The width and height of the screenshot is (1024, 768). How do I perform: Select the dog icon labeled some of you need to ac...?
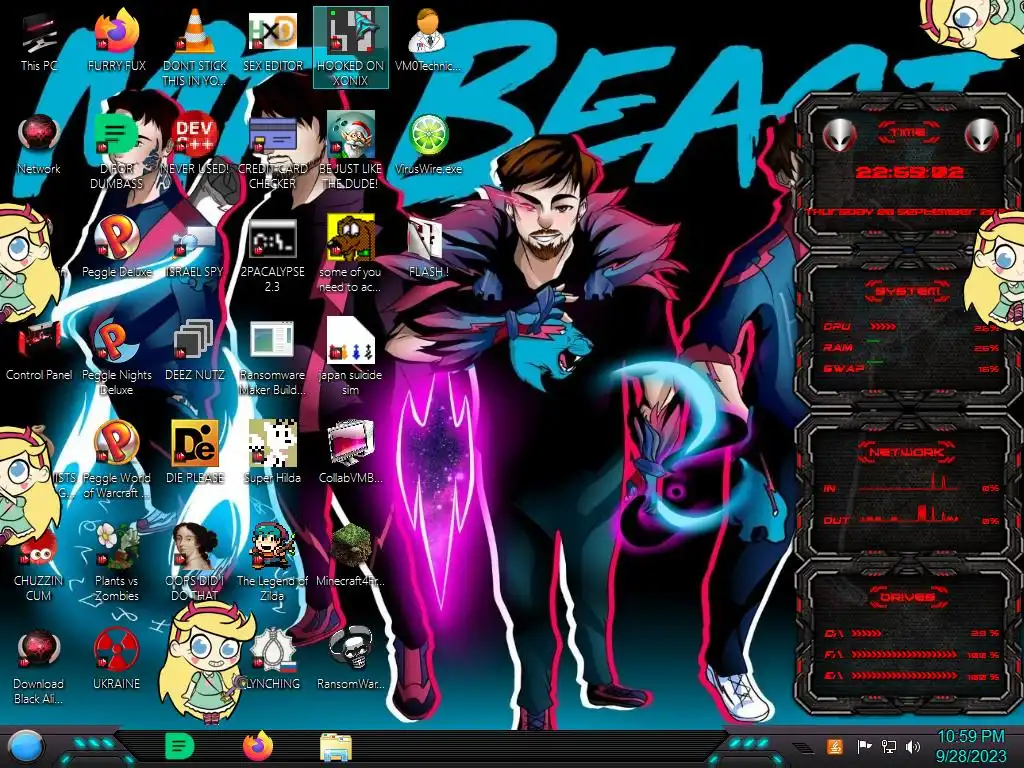pyautogui.click(x=351, y=255)
